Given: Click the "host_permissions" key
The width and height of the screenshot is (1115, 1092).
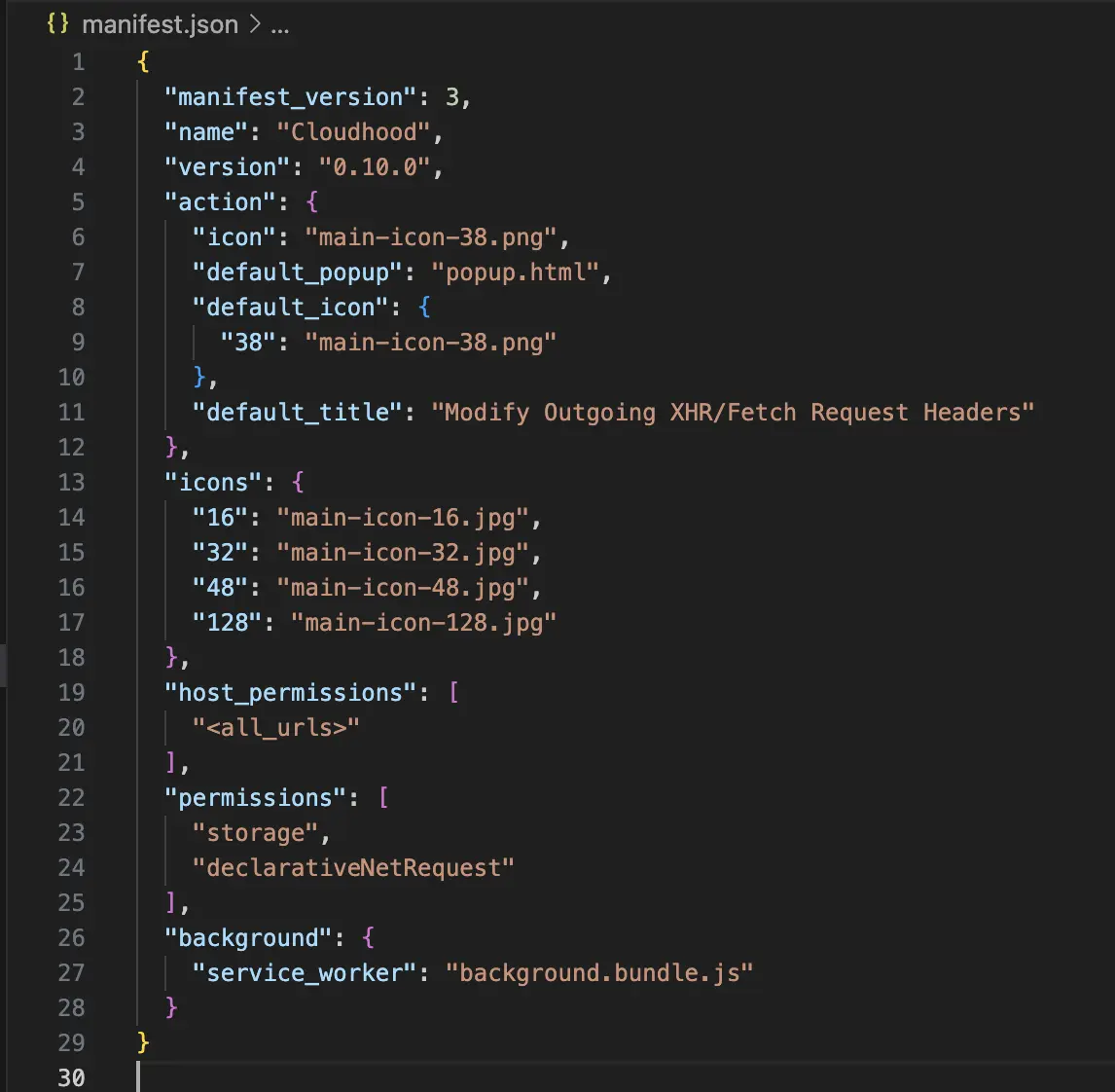Looking at the screenshot, I should coord(290,692).
